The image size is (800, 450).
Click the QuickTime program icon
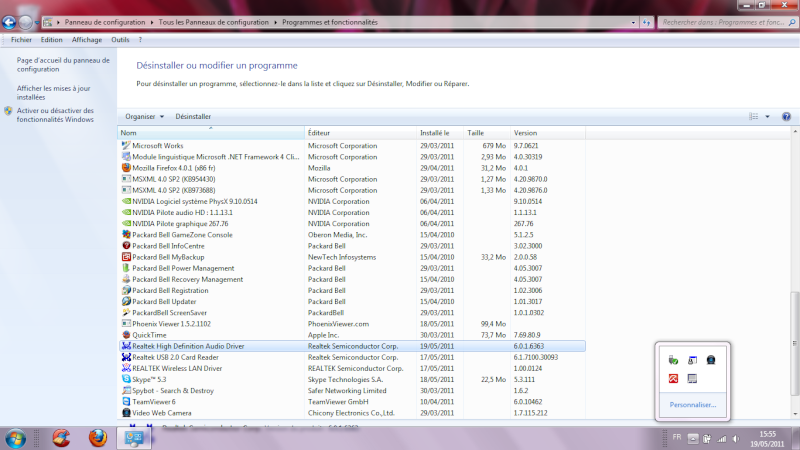click(x=126, y=335)
